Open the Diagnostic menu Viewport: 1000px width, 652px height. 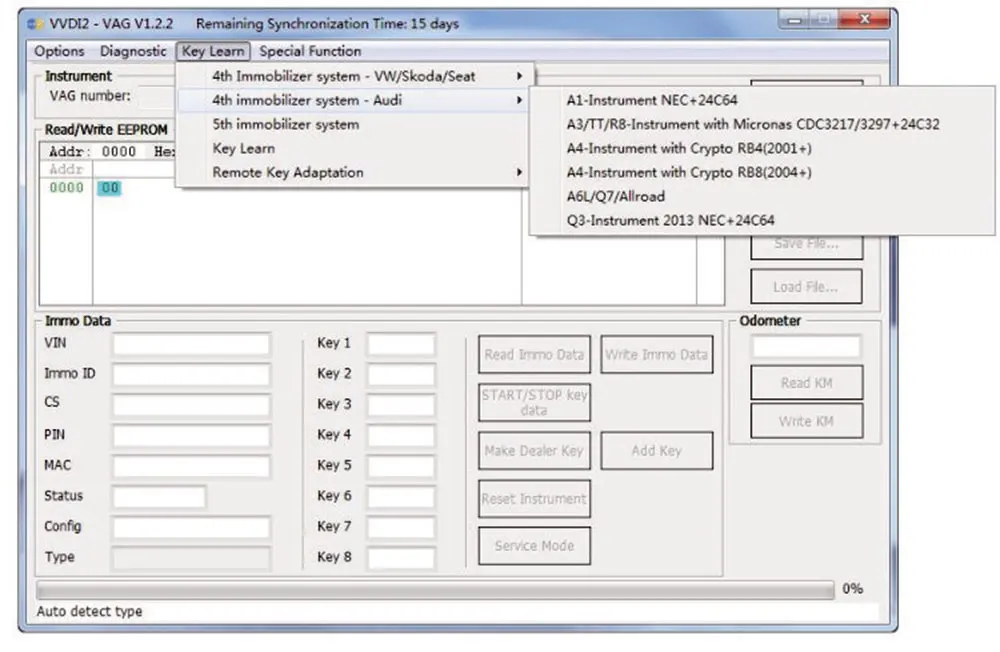pyautogui.click(x=133, y=51)
